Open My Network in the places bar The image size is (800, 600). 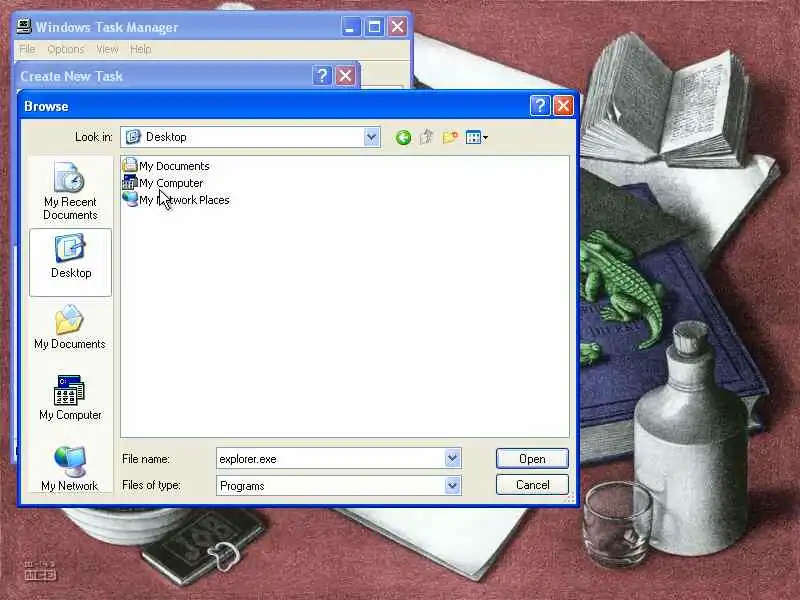tap(70, 468)
